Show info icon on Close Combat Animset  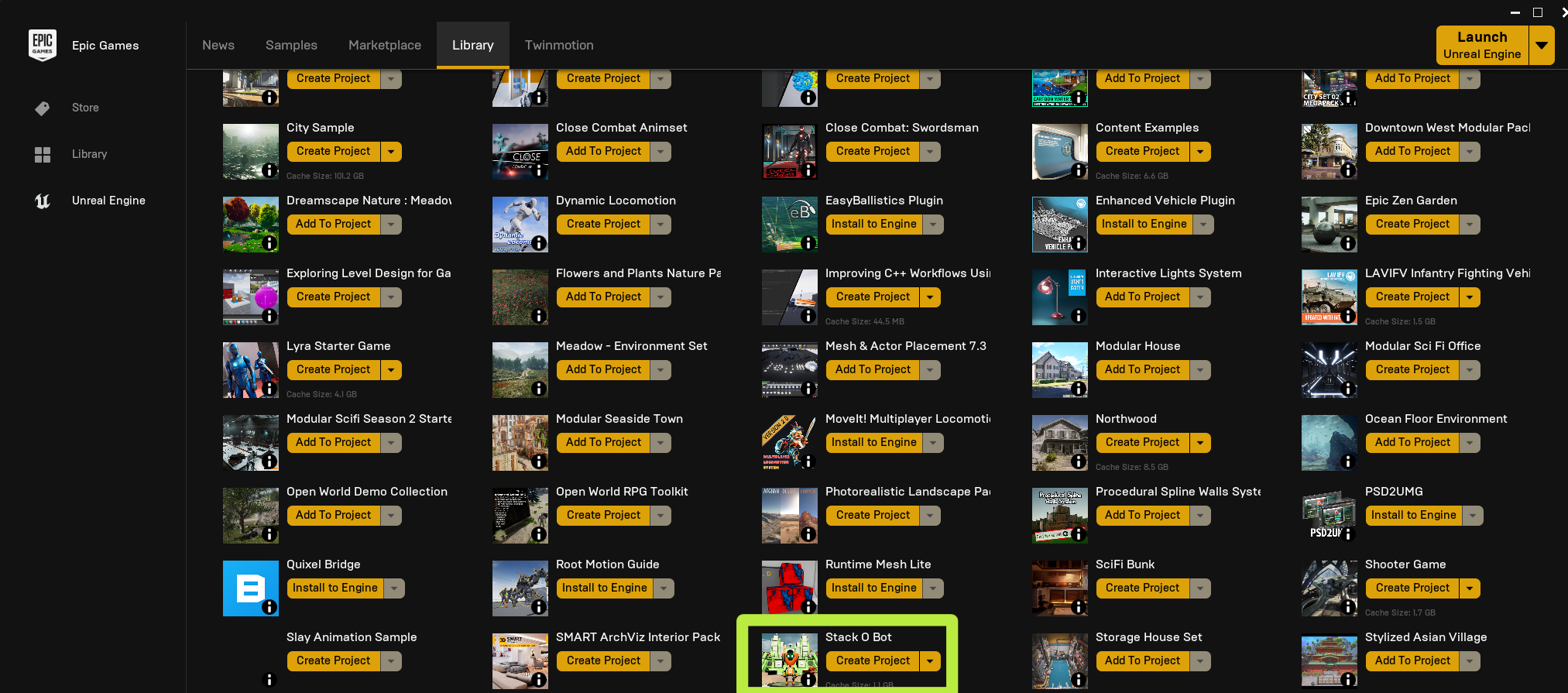[539, 170]
